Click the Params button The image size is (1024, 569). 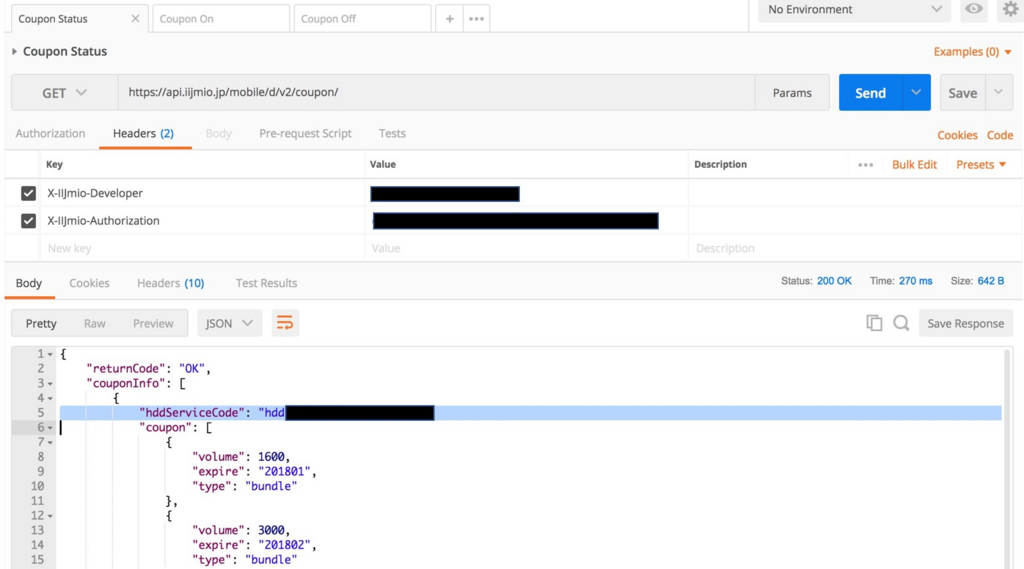[792, 93]
